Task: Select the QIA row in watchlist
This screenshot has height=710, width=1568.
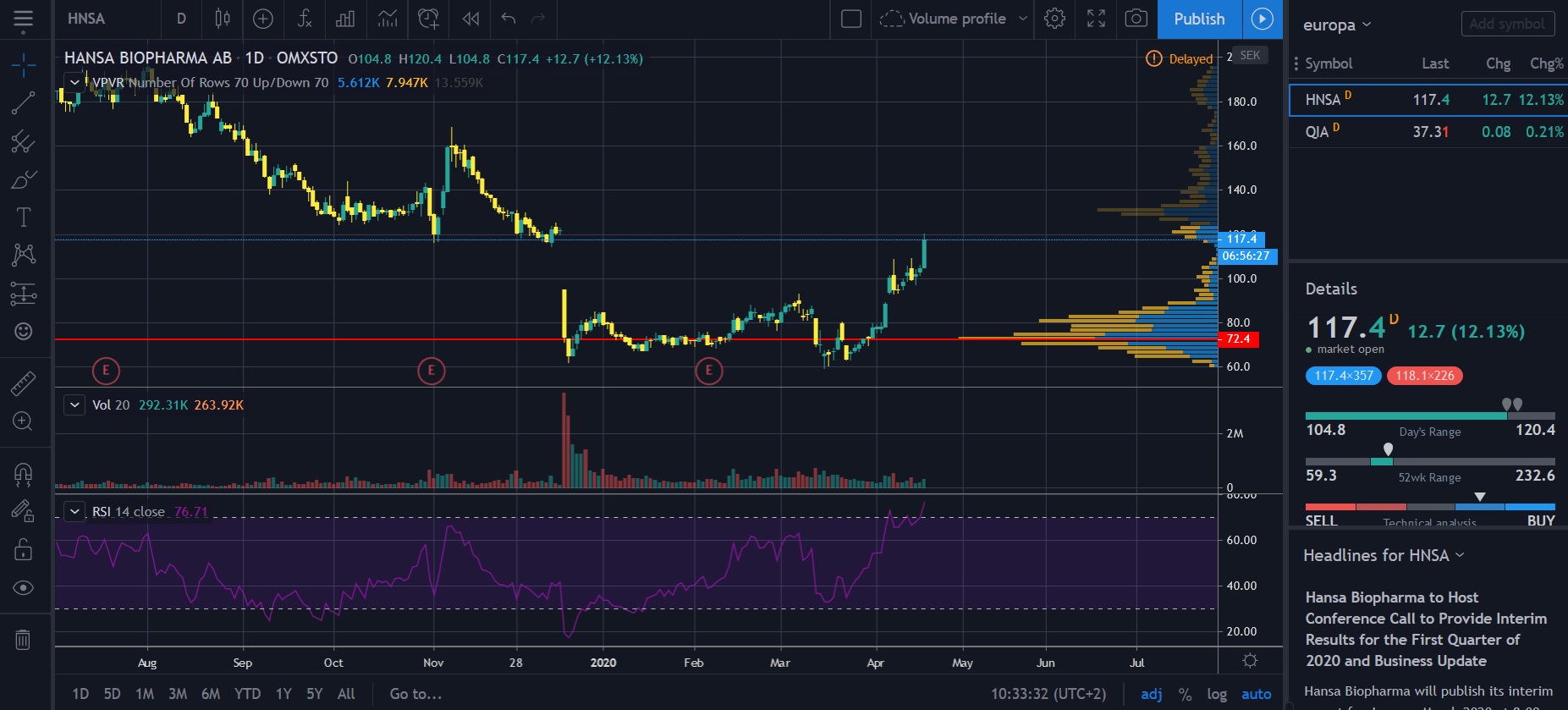Action: [1428, 132]
